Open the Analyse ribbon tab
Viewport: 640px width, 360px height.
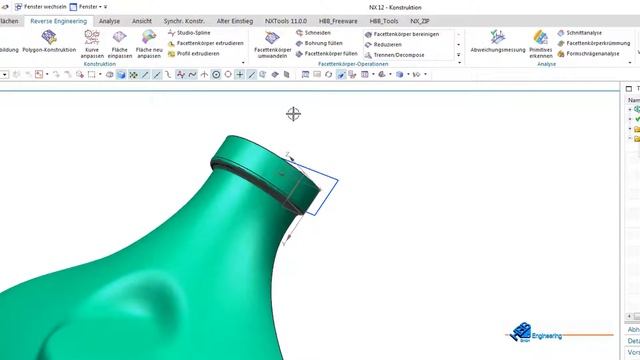109,21
